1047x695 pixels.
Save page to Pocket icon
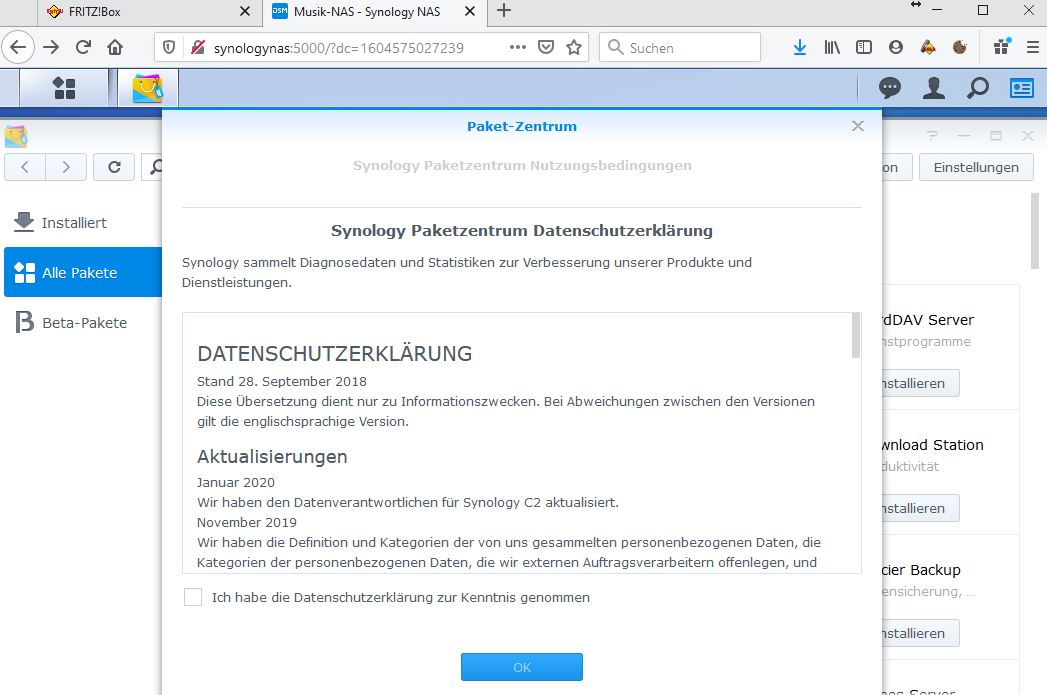click(x=546, y=47)
